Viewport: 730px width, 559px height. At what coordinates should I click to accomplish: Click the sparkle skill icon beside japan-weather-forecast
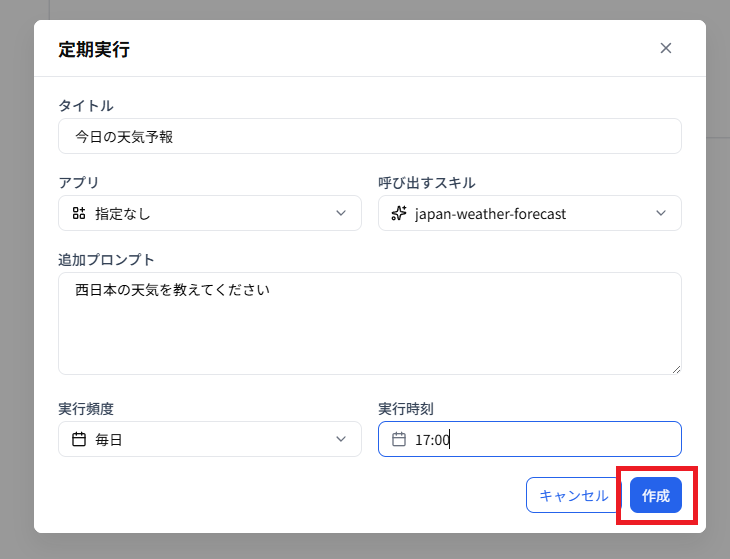399,213
